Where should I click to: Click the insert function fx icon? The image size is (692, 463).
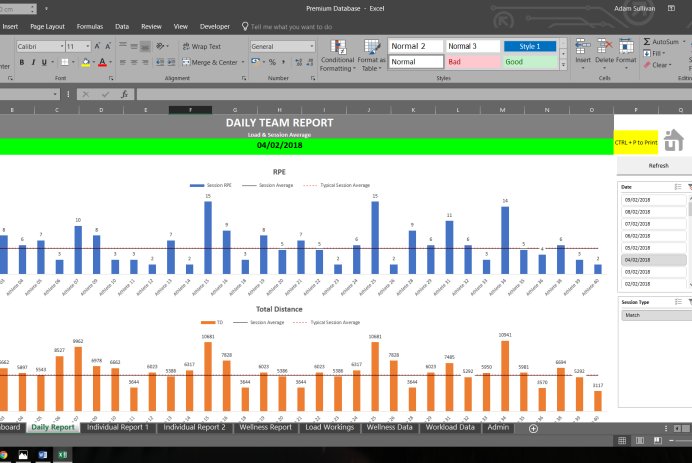125,94
